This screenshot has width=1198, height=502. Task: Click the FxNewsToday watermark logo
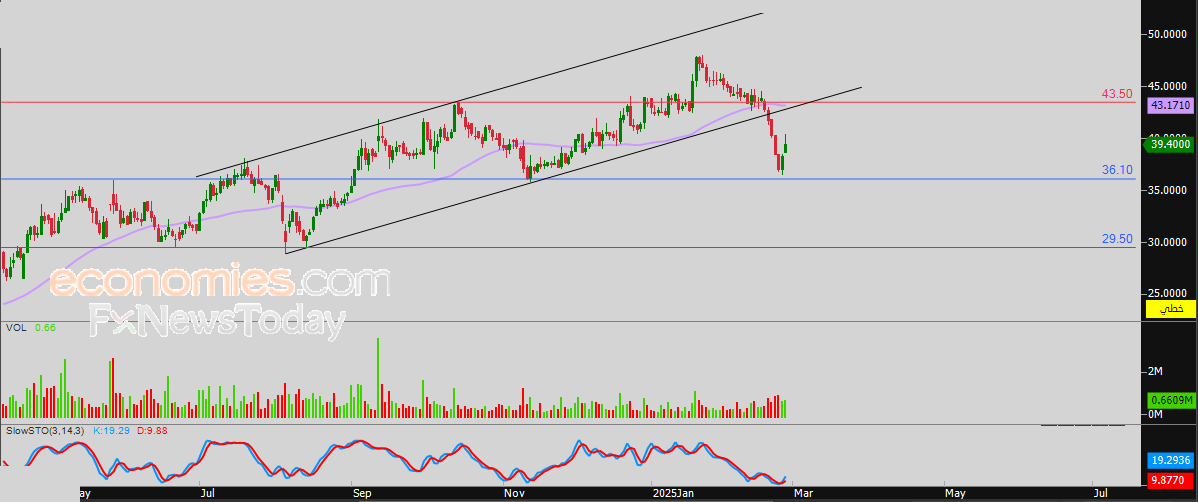click(x=217, y=322)
